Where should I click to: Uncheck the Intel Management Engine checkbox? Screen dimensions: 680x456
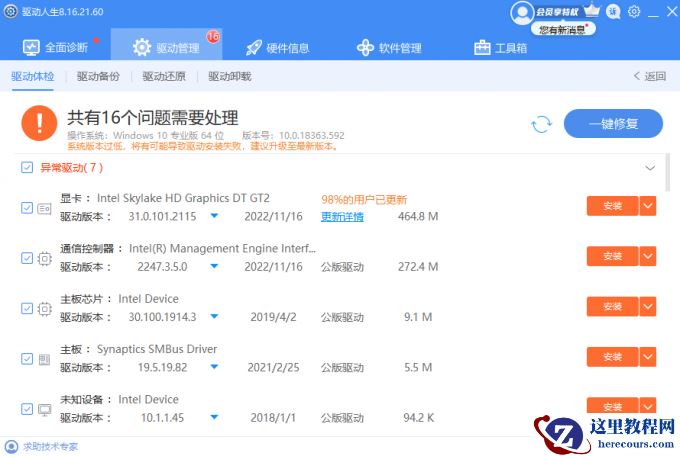point(27,258)
